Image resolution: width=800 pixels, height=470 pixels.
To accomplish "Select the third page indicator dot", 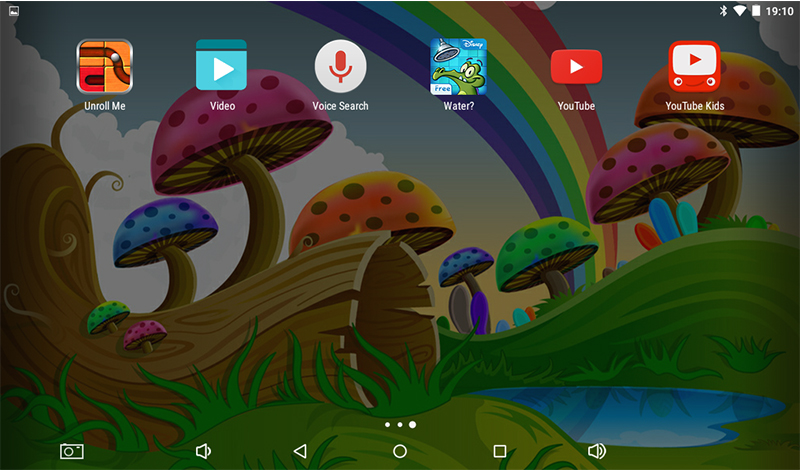I will (412, 425).
